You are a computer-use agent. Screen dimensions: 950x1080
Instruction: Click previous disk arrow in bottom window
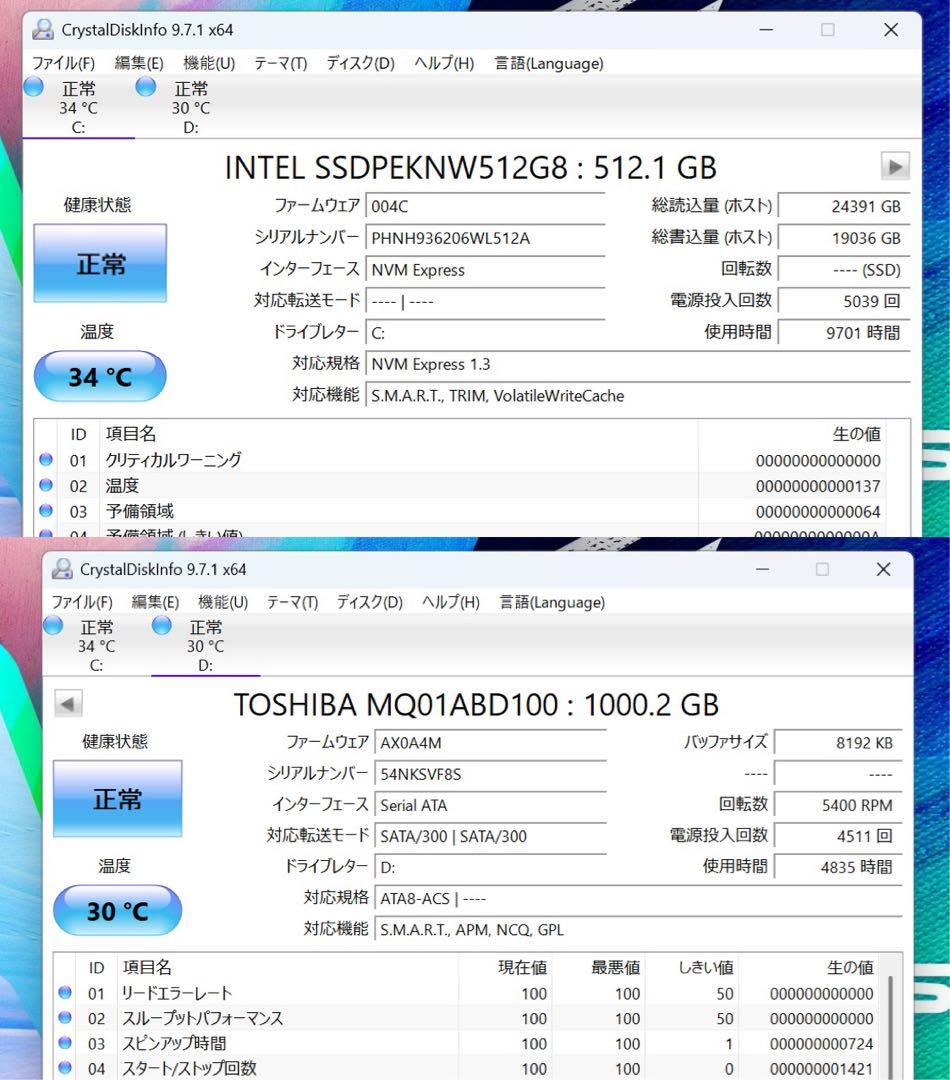[x=68, y=703]
